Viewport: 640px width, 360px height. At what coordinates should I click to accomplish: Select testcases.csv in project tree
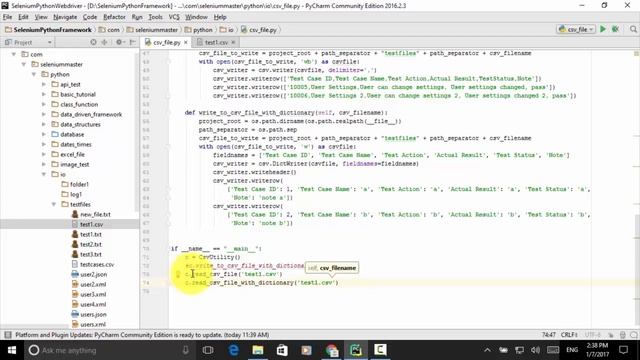coord(97,264)
